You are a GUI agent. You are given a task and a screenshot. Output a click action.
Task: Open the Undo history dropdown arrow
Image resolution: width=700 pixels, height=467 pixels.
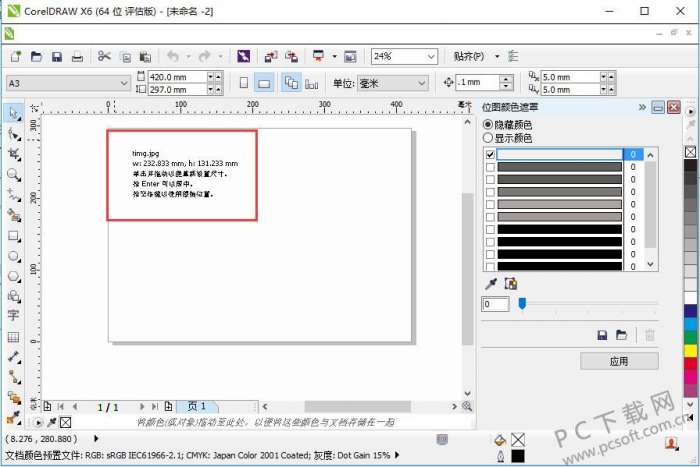pyautogui.click(x=188, y=57)
